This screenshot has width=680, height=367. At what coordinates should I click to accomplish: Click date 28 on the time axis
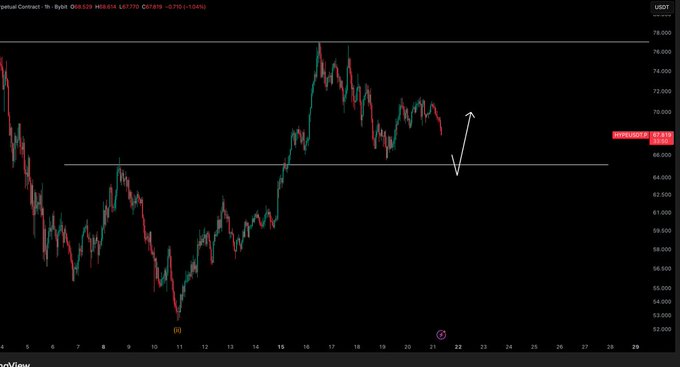tap(610, 347)
